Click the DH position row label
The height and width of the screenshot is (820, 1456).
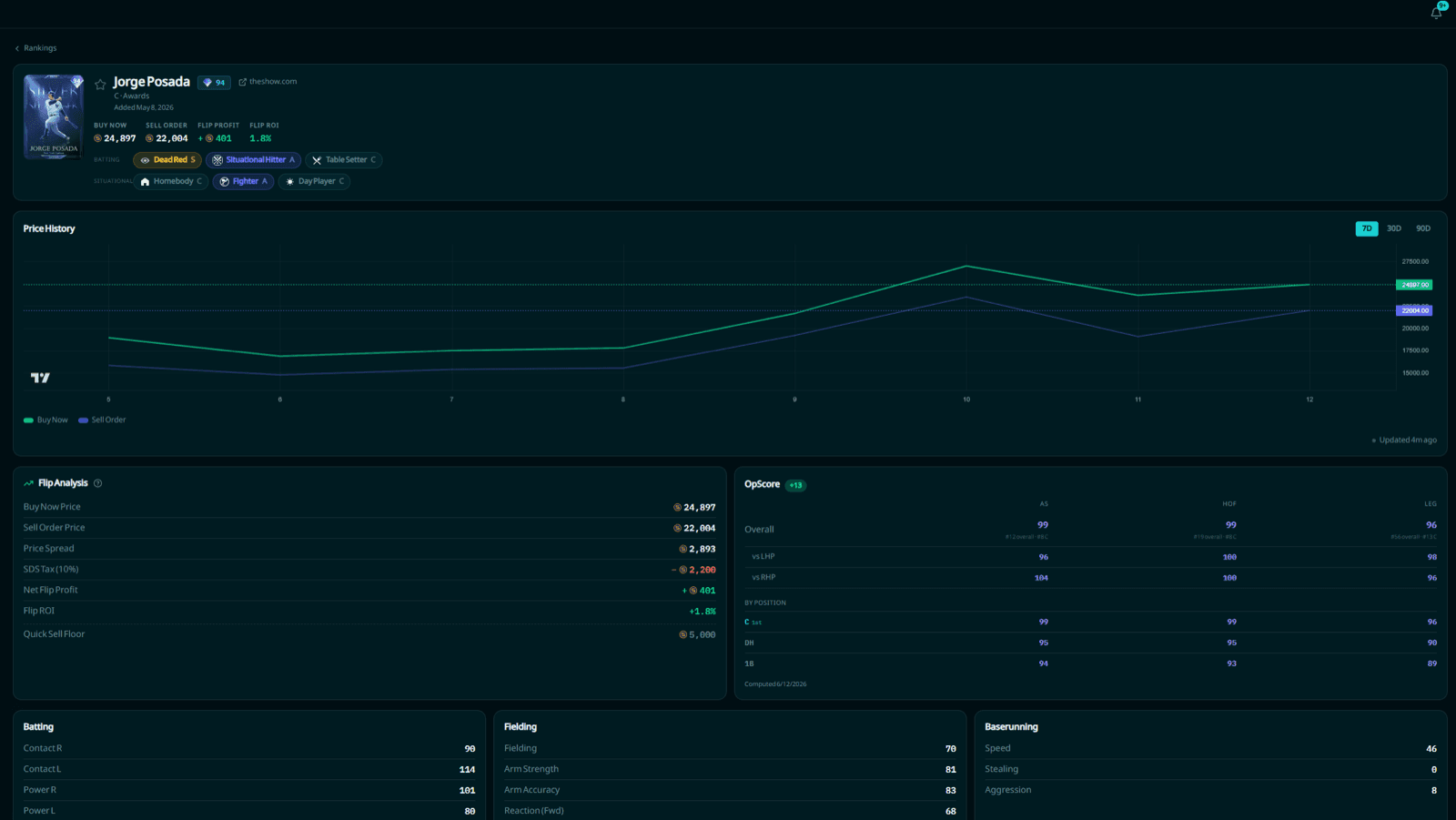click(749, 643)
